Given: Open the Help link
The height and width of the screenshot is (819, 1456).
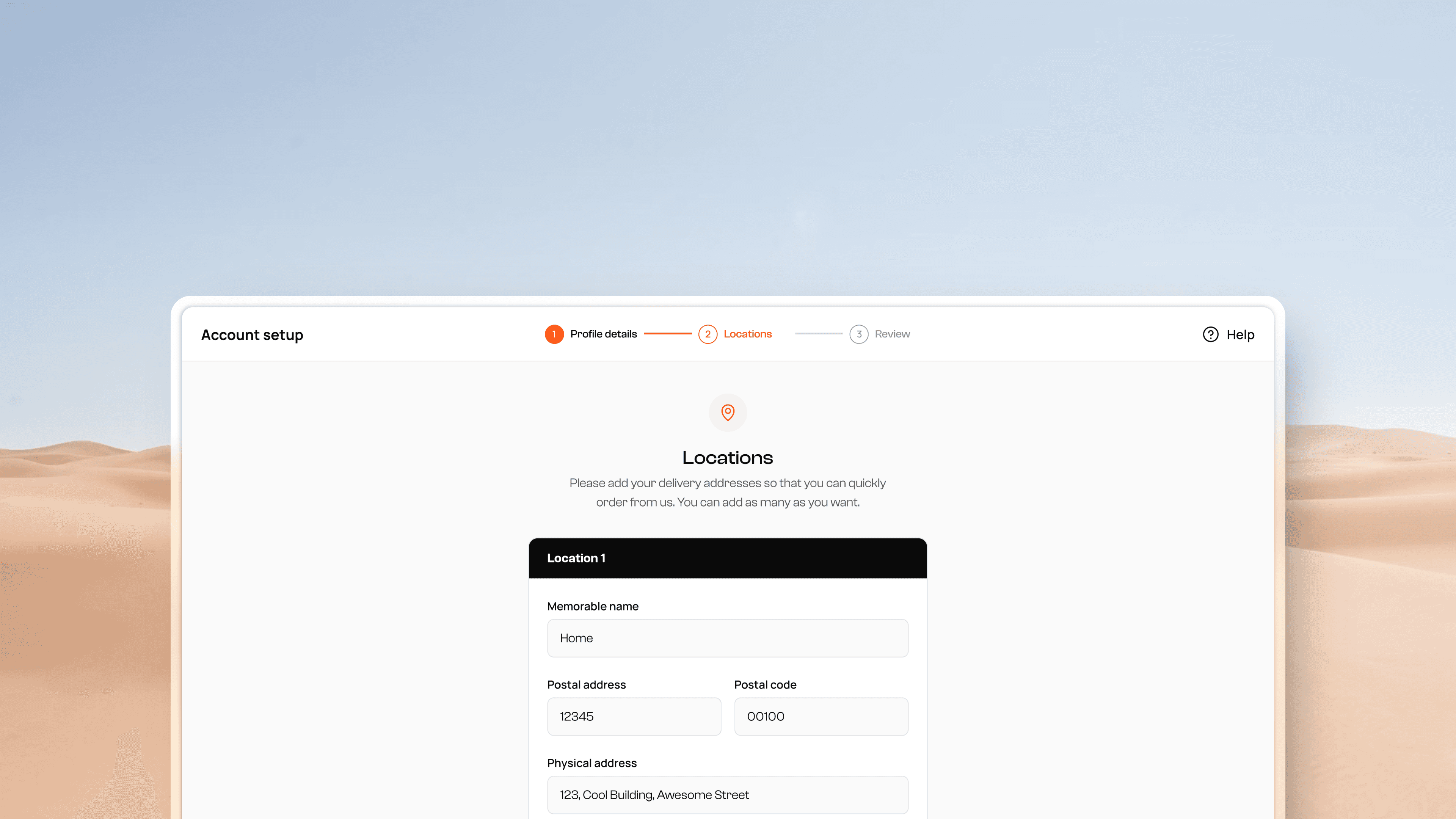Looking at the screenshot, I should tap(1240, 334).
